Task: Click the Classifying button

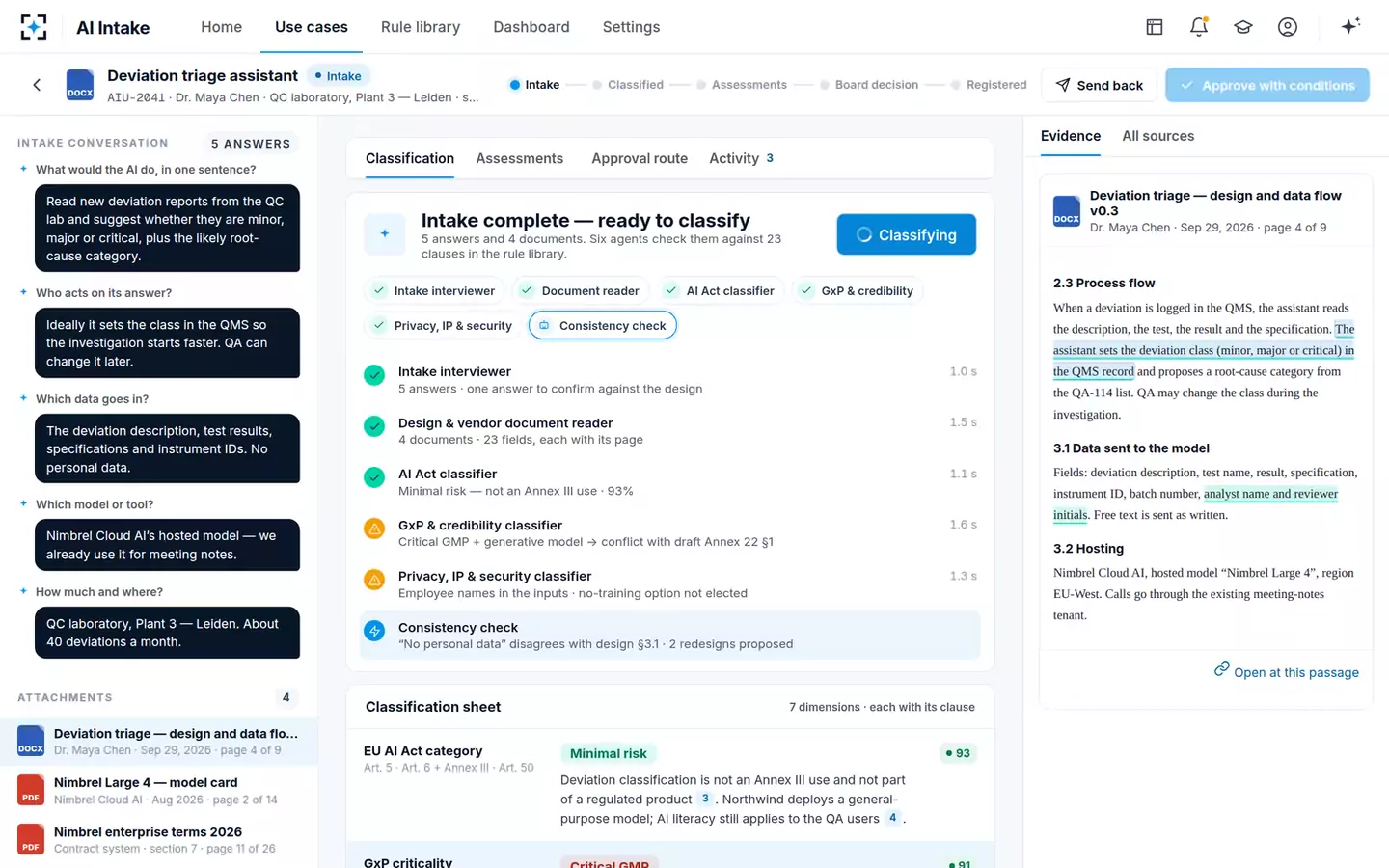Action: pos(907,234)
